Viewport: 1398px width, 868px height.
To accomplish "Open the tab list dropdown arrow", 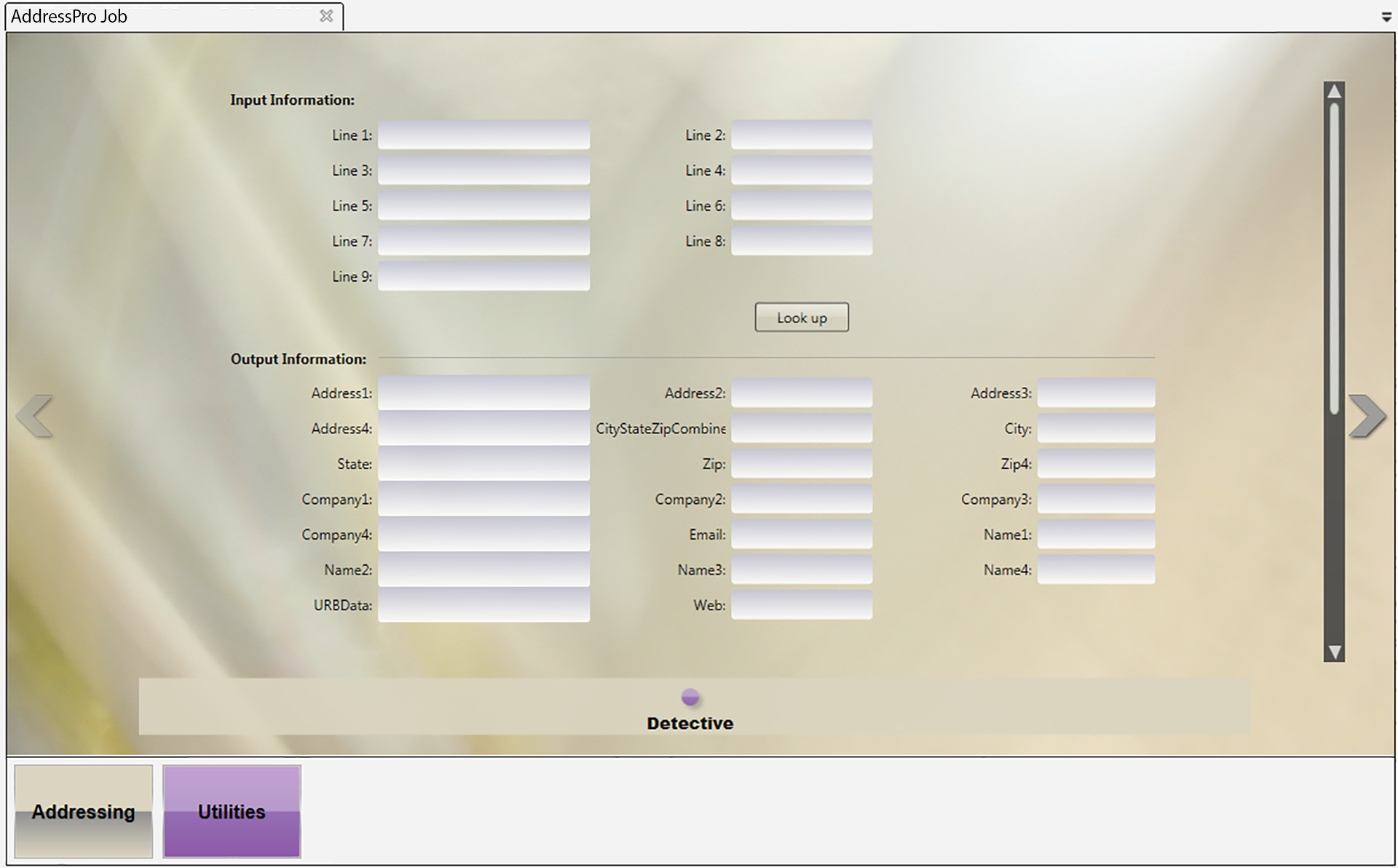I will (x=1386, y=17).
